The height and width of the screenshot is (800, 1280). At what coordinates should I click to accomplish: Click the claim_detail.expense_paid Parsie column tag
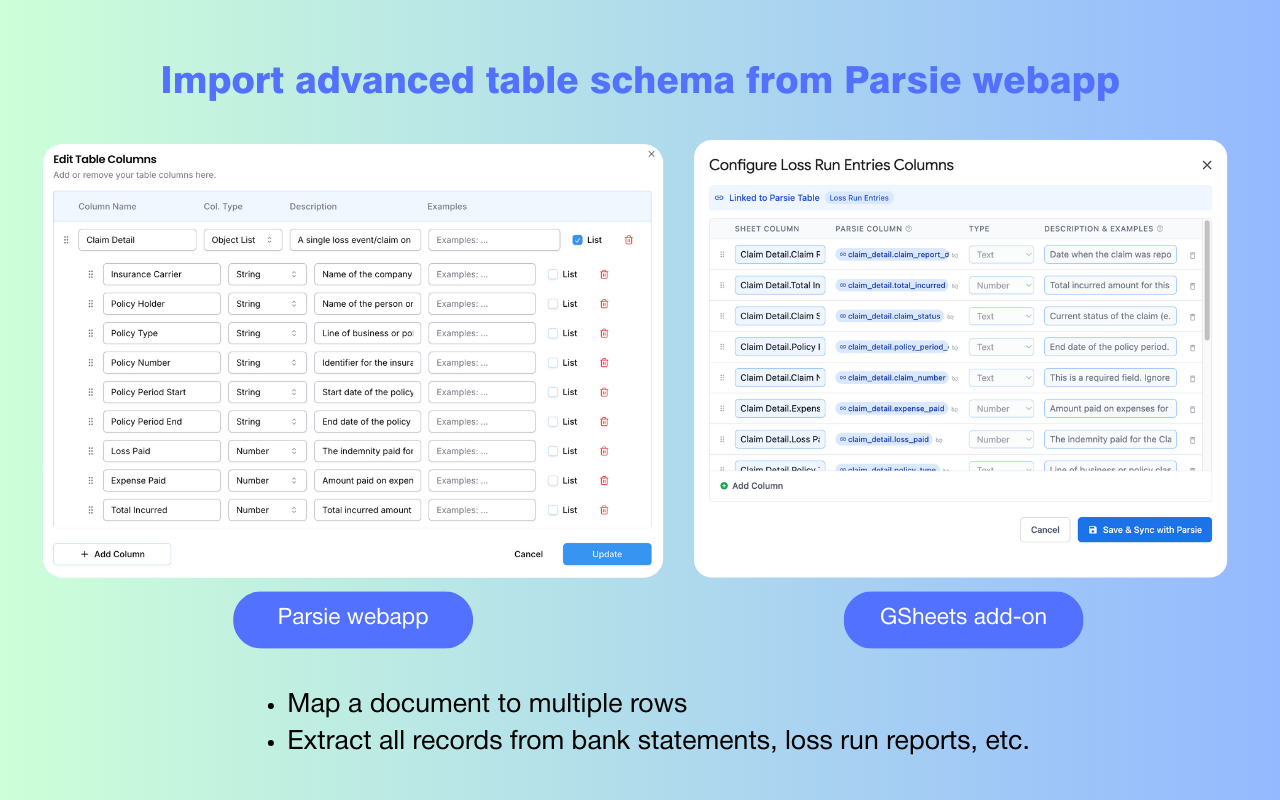point(892,409)
